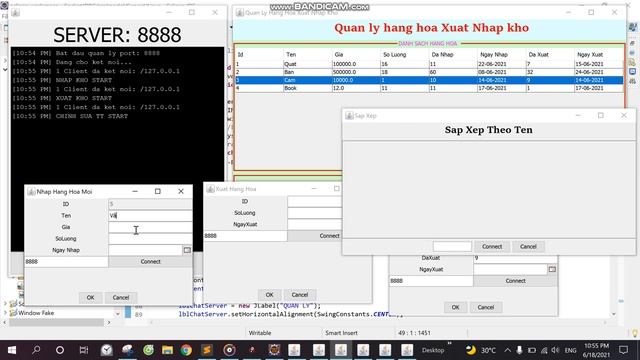Expand Window Fake project node
640x360 pixels.
click(5, 313)
